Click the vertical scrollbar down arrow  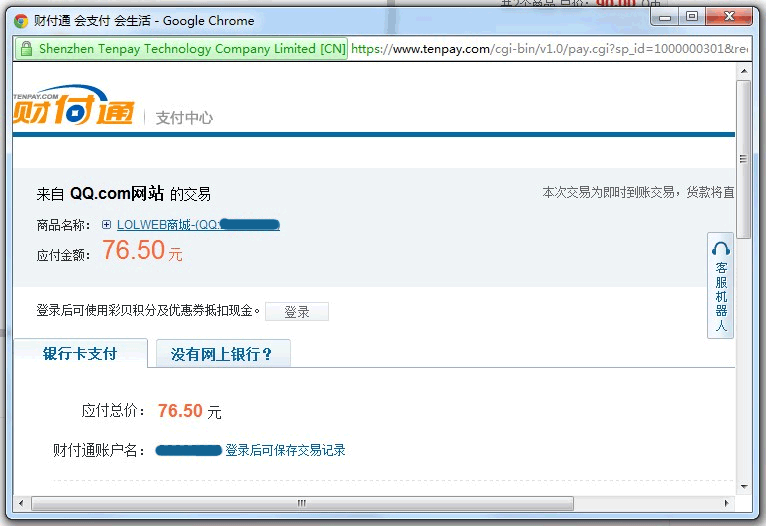[x=743, y=486]
